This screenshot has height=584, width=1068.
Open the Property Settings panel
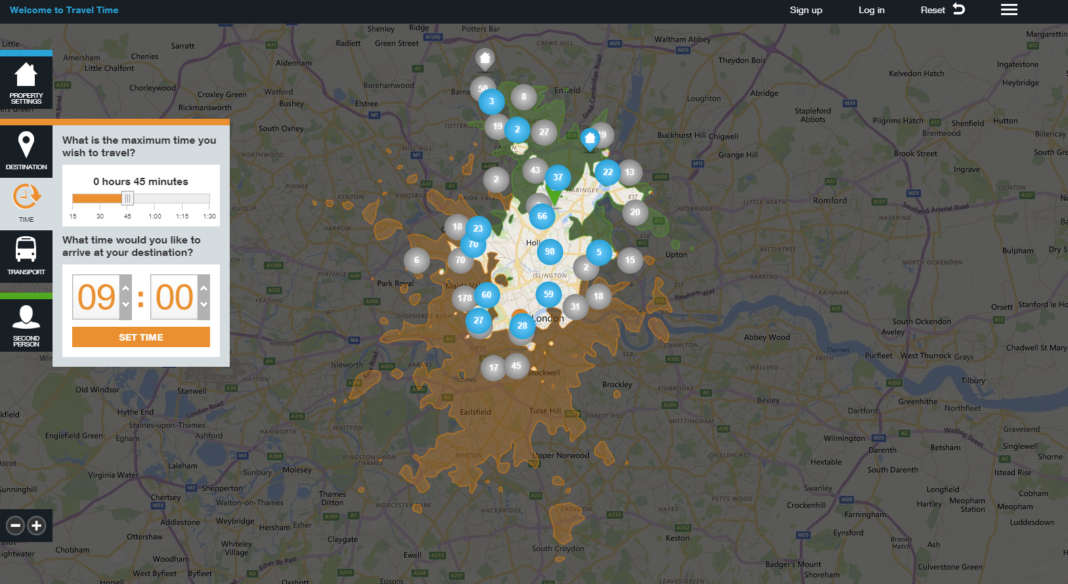click(x=26, y=83)
